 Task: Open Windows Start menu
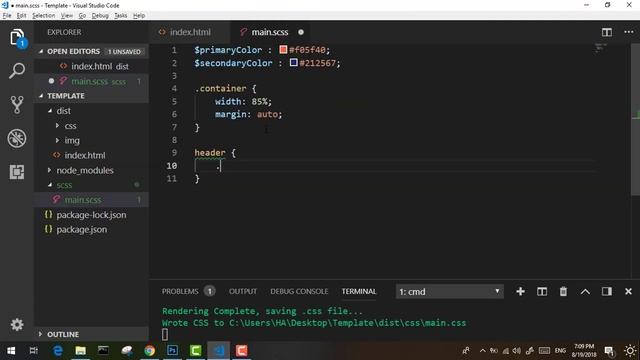pos(11,351)
